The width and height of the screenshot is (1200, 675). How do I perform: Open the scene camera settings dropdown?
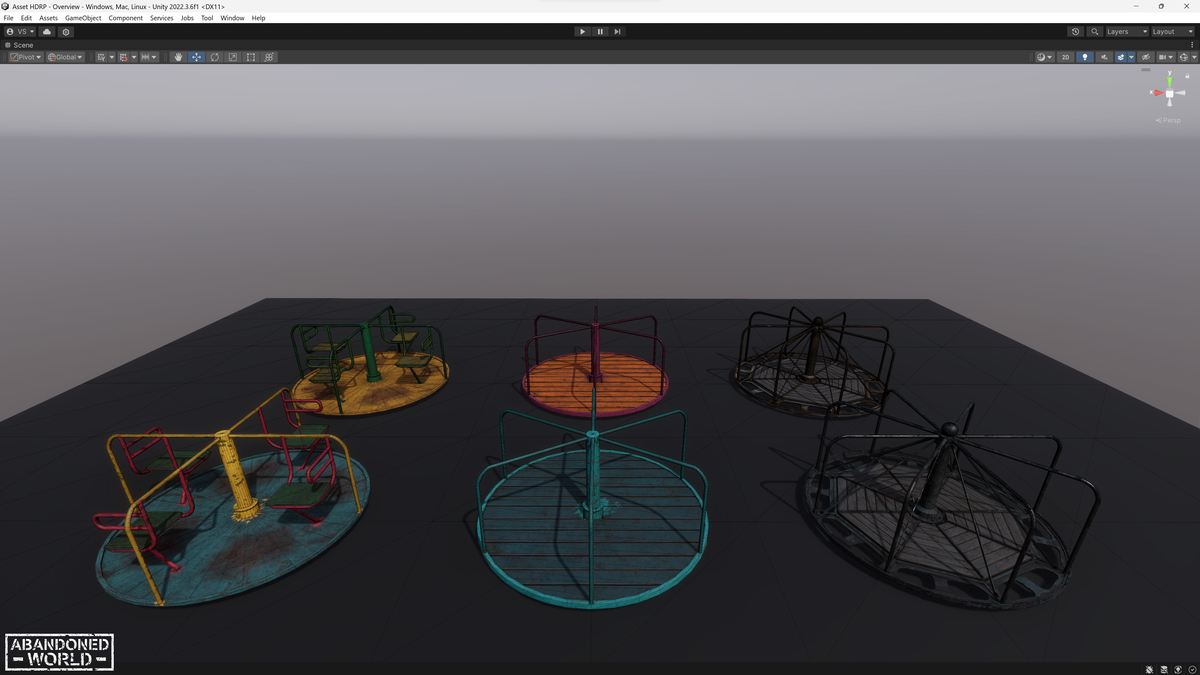coord(1164,57)
